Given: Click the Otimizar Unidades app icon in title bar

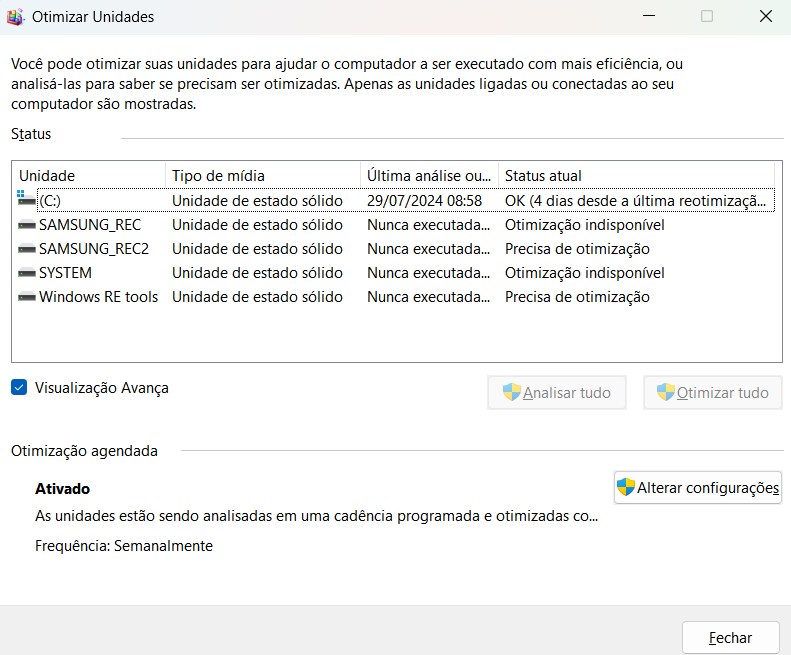Looking at the screenshot, I should coord(15,17).
